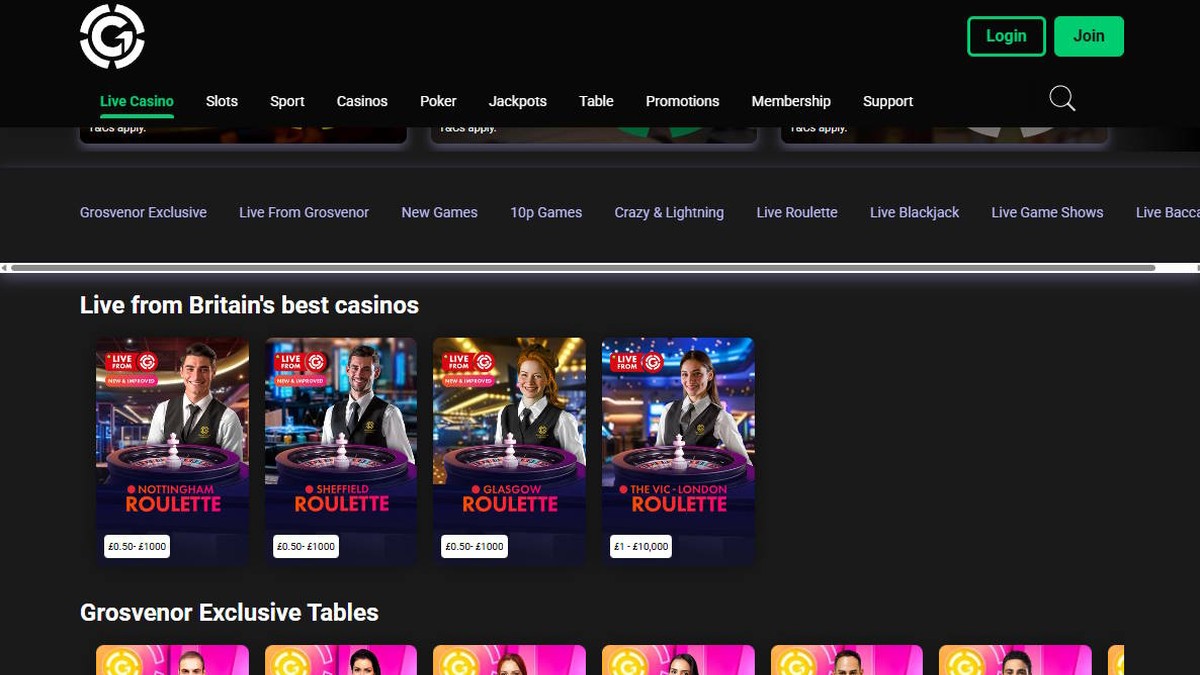Click the LIVE FROM badge on Glasgow Roulette
The image size is (1200, 675).
point(467,364)
